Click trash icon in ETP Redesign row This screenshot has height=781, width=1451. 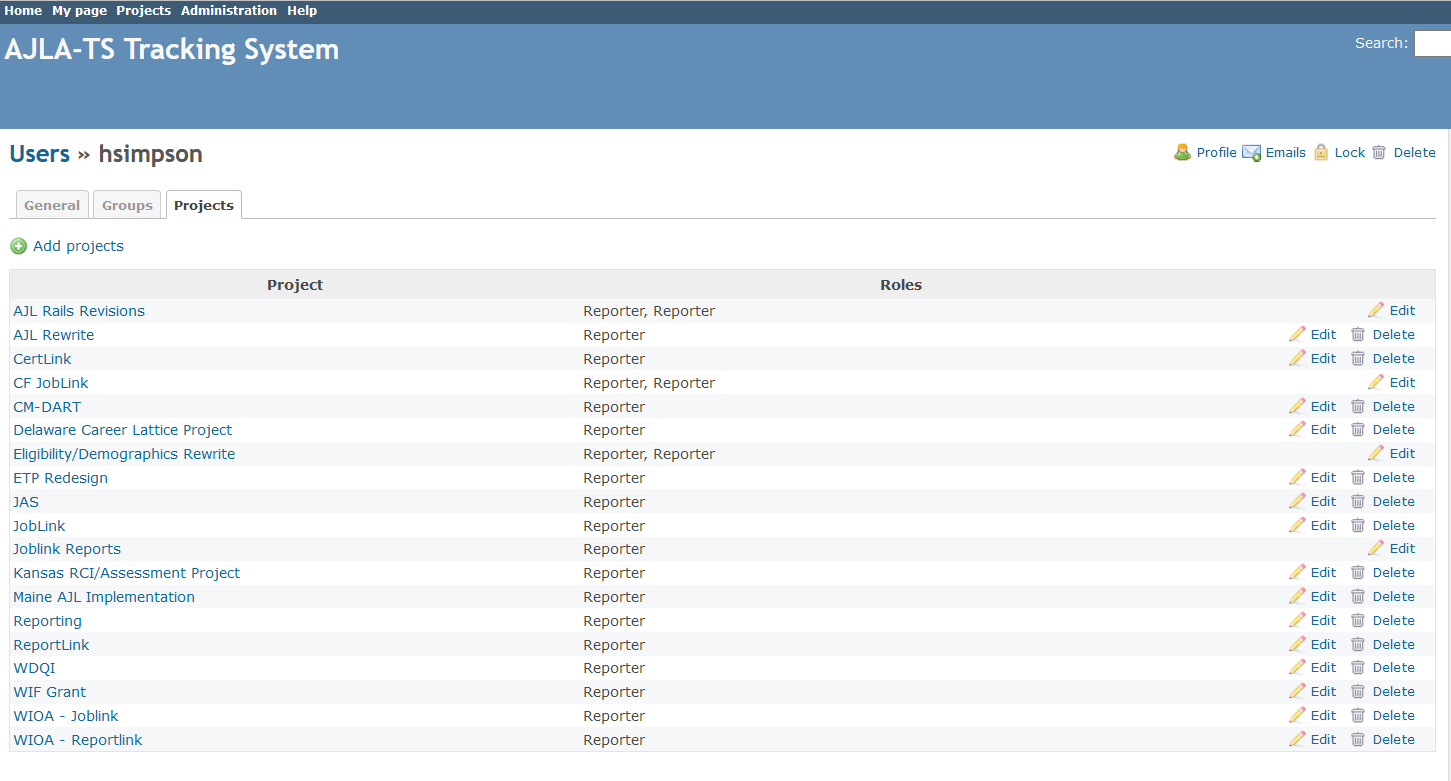1358,478
